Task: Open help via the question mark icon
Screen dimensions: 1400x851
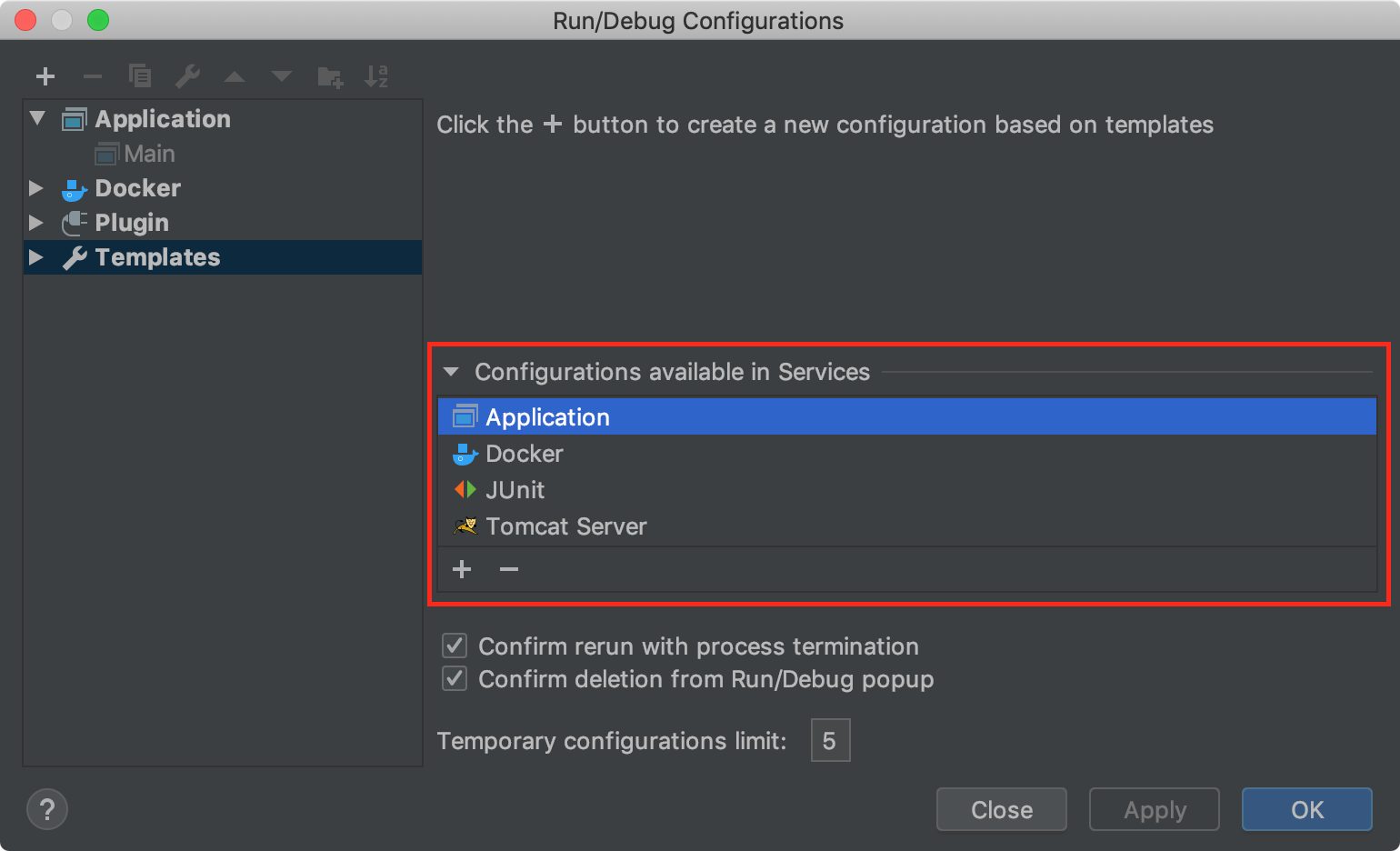Action: tap(47, 808)
